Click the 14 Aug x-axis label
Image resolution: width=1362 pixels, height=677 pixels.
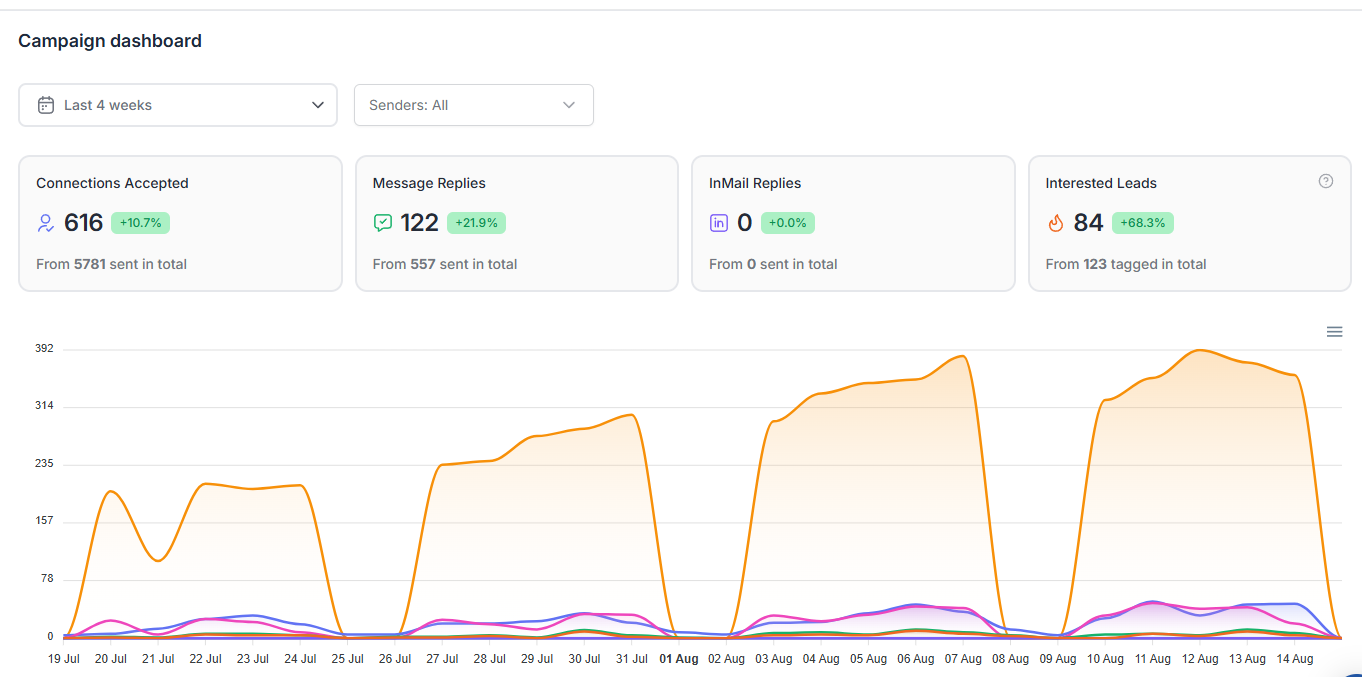click(x=1294, y=659)
